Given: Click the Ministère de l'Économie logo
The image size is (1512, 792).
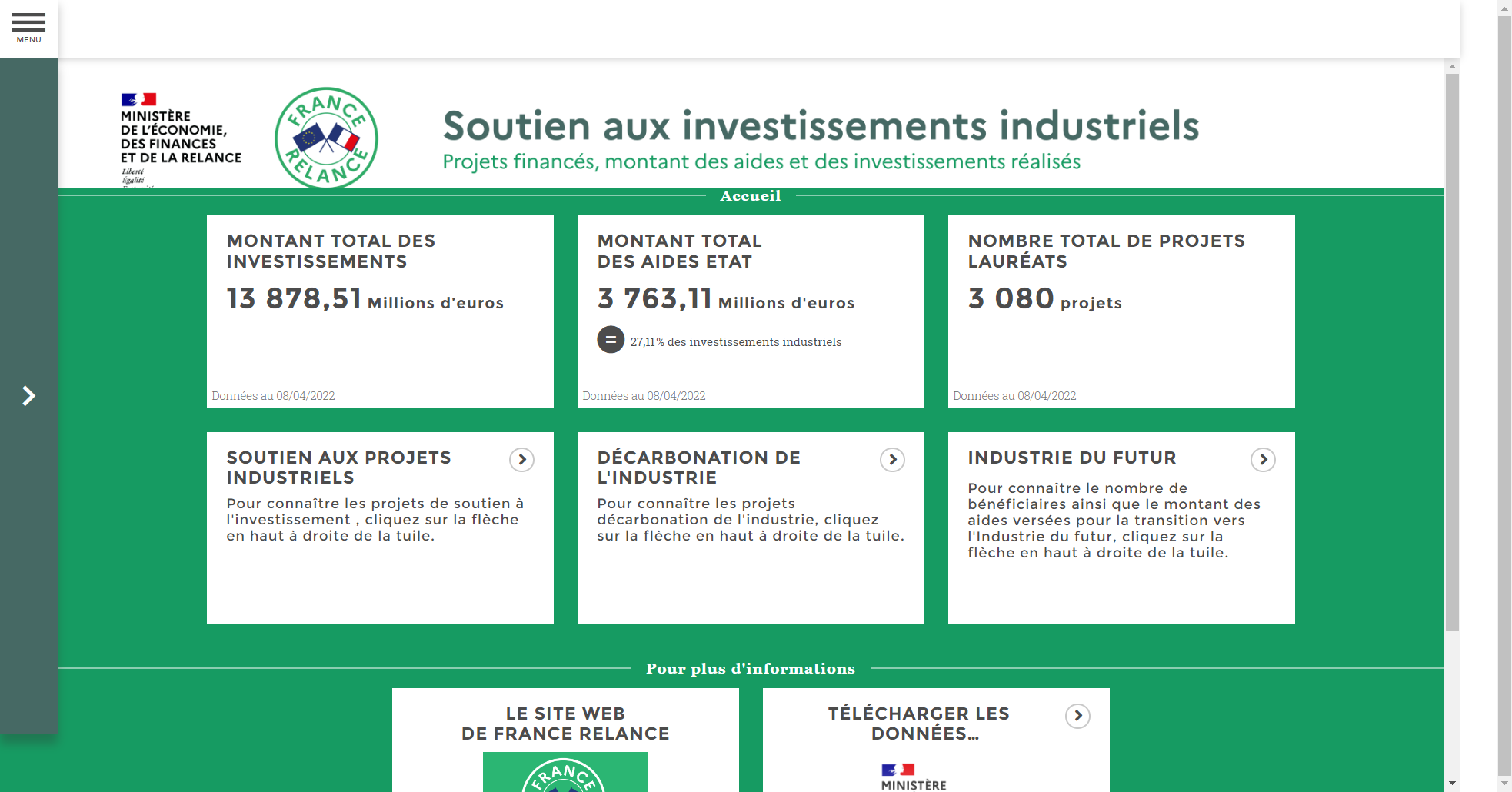Looking at the screenshot, I should pyautogui.click(x=180, y=138).
